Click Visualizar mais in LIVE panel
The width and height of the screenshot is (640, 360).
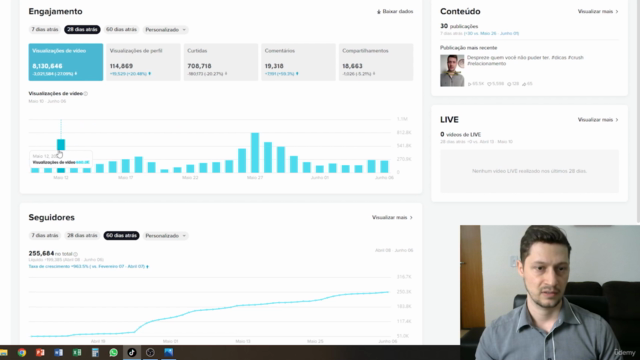tap(598, 120)
